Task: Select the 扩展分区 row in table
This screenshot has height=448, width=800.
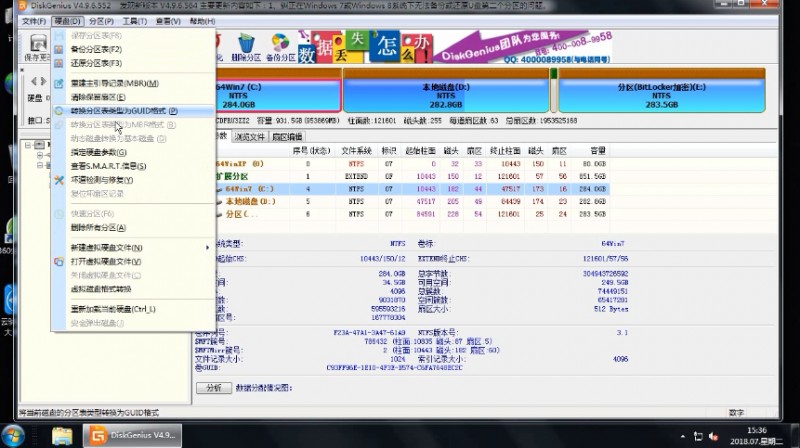Action: (411, 176)
